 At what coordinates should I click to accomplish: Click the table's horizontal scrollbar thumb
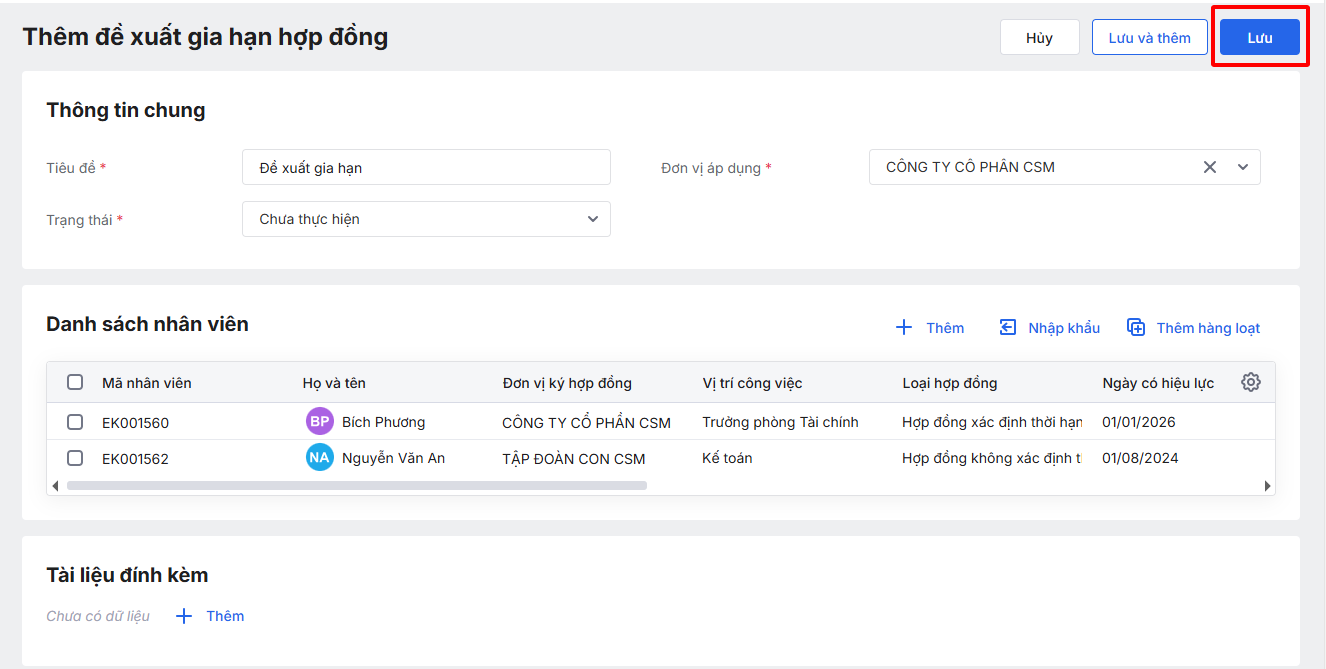[356, 486]
